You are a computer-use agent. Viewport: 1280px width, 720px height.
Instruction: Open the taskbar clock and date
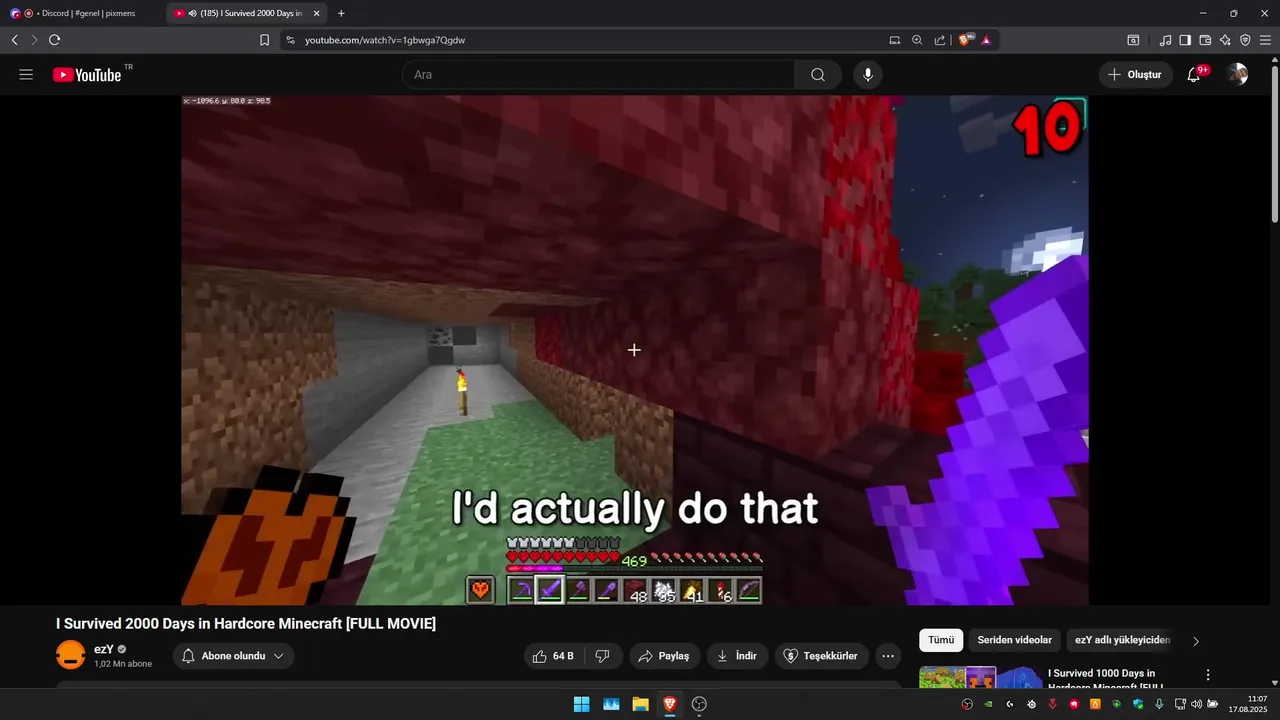1248,704
